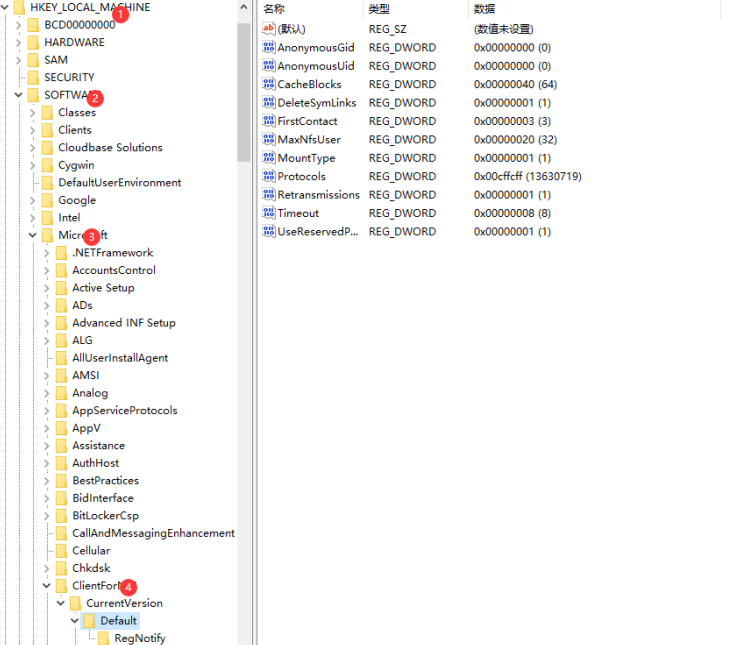Select the BestPractices key
This screenshot has height=645, width=735.
point(105,480)
